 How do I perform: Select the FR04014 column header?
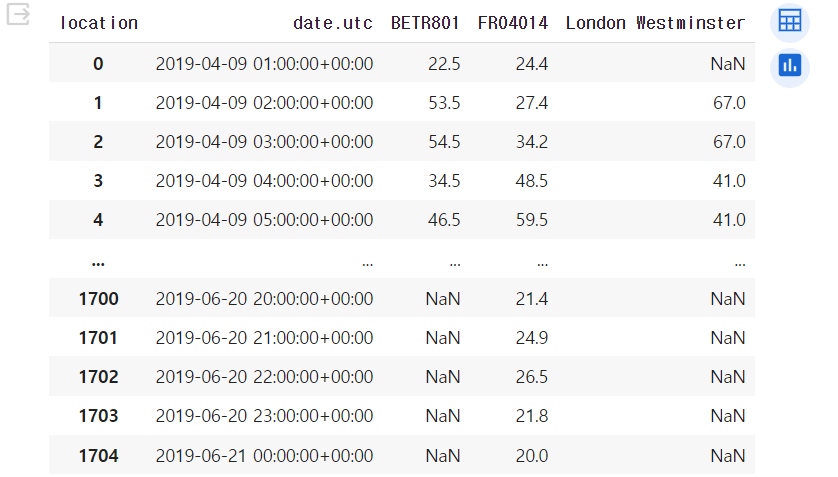(513, 23)
